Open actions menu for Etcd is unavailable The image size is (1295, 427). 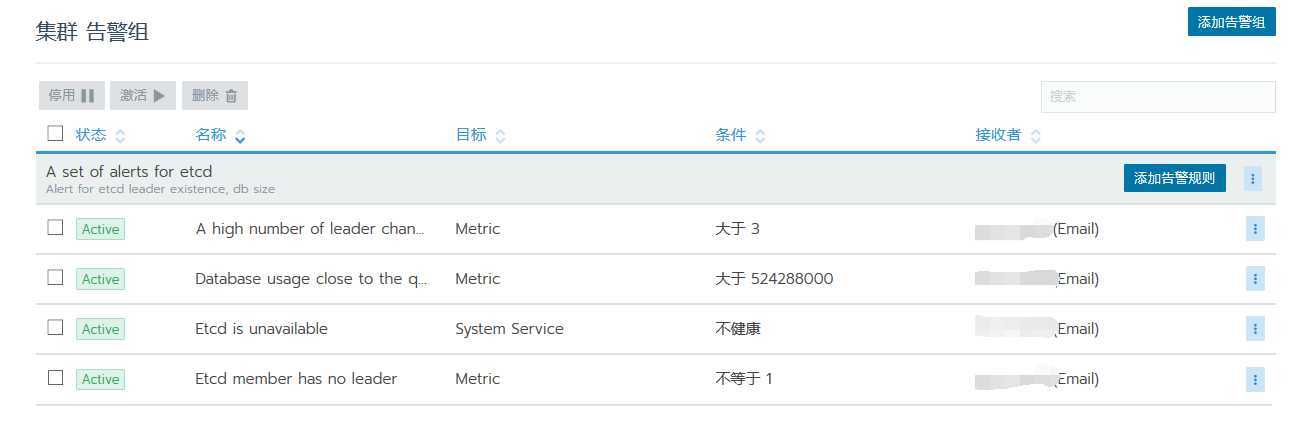tap(1255, 329)
